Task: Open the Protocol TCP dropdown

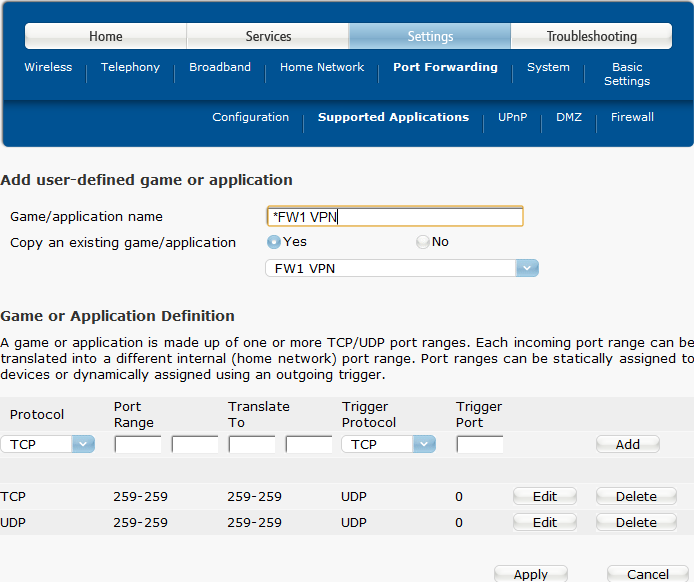Action: tap(83, 444)
